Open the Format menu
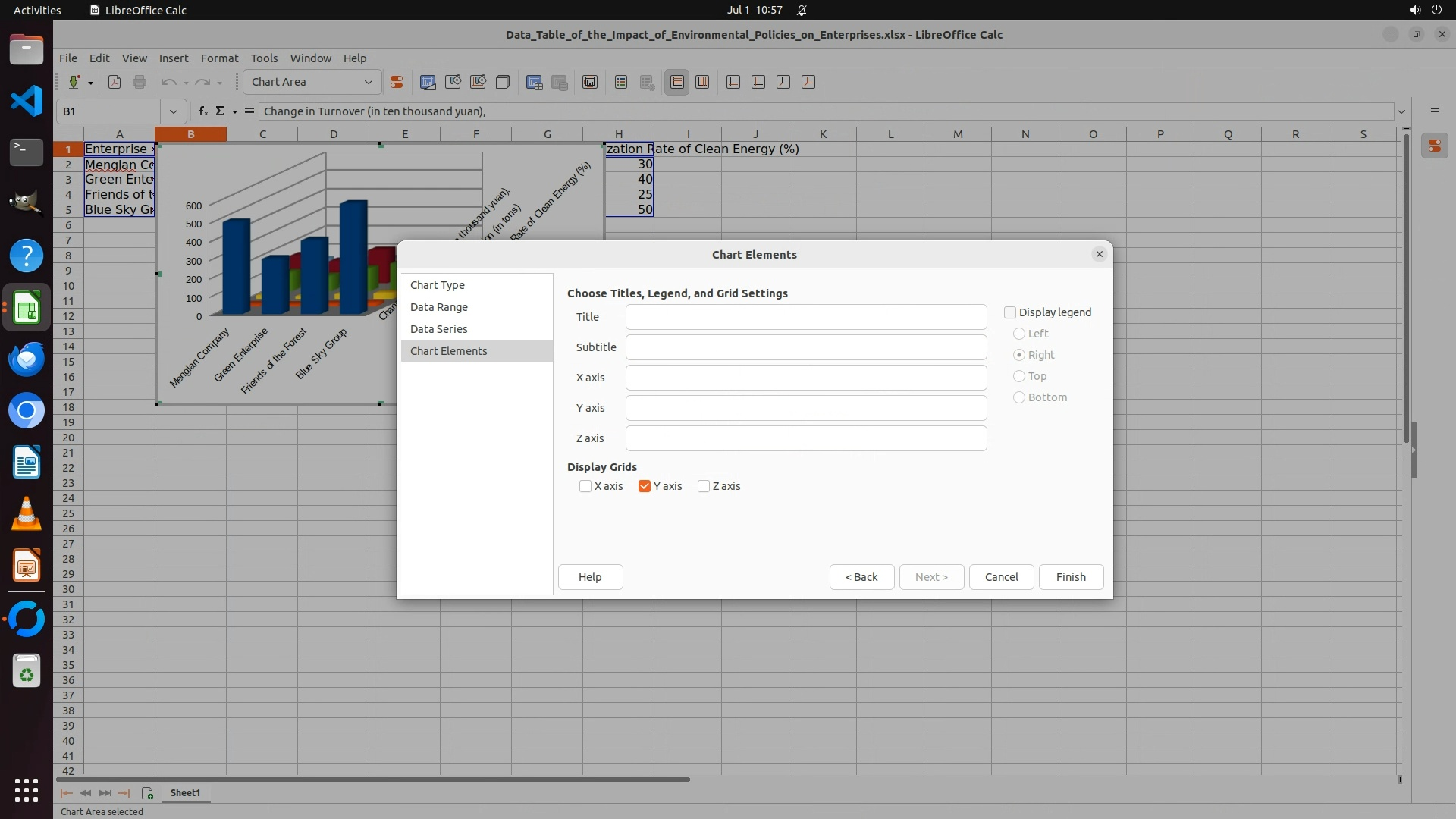1456x819 pixels. tap(219, 58)
